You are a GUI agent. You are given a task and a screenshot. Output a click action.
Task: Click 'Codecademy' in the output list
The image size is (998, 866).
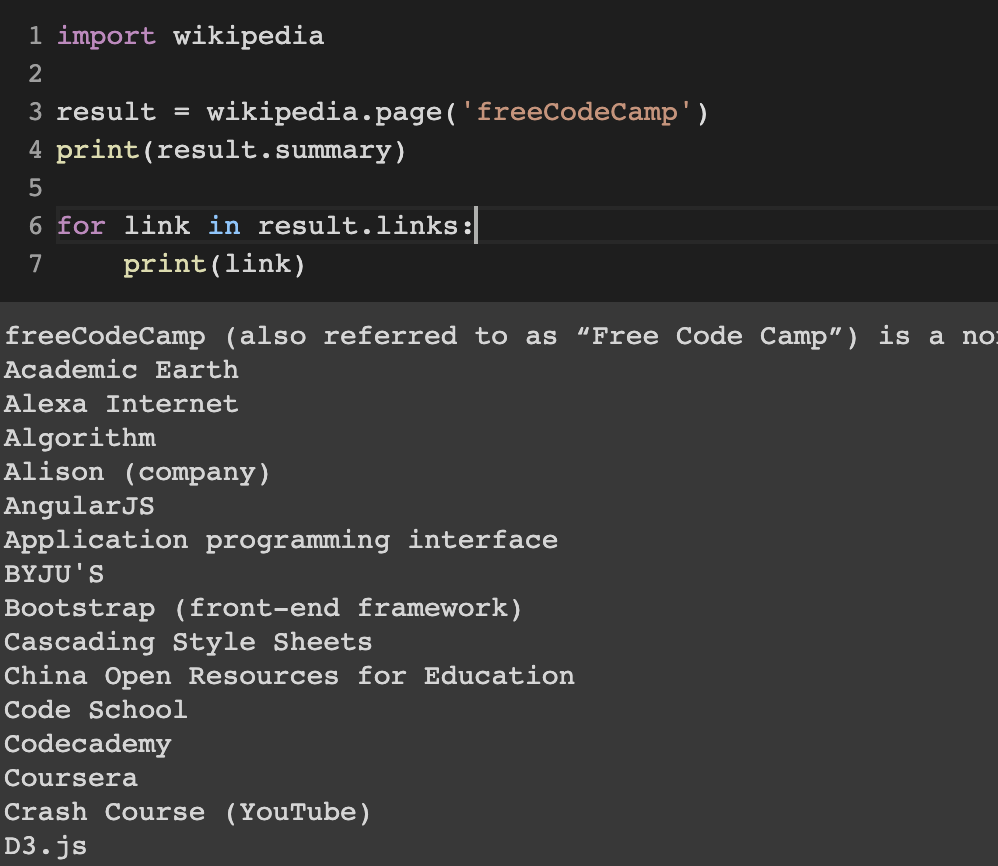click(88, 744)
